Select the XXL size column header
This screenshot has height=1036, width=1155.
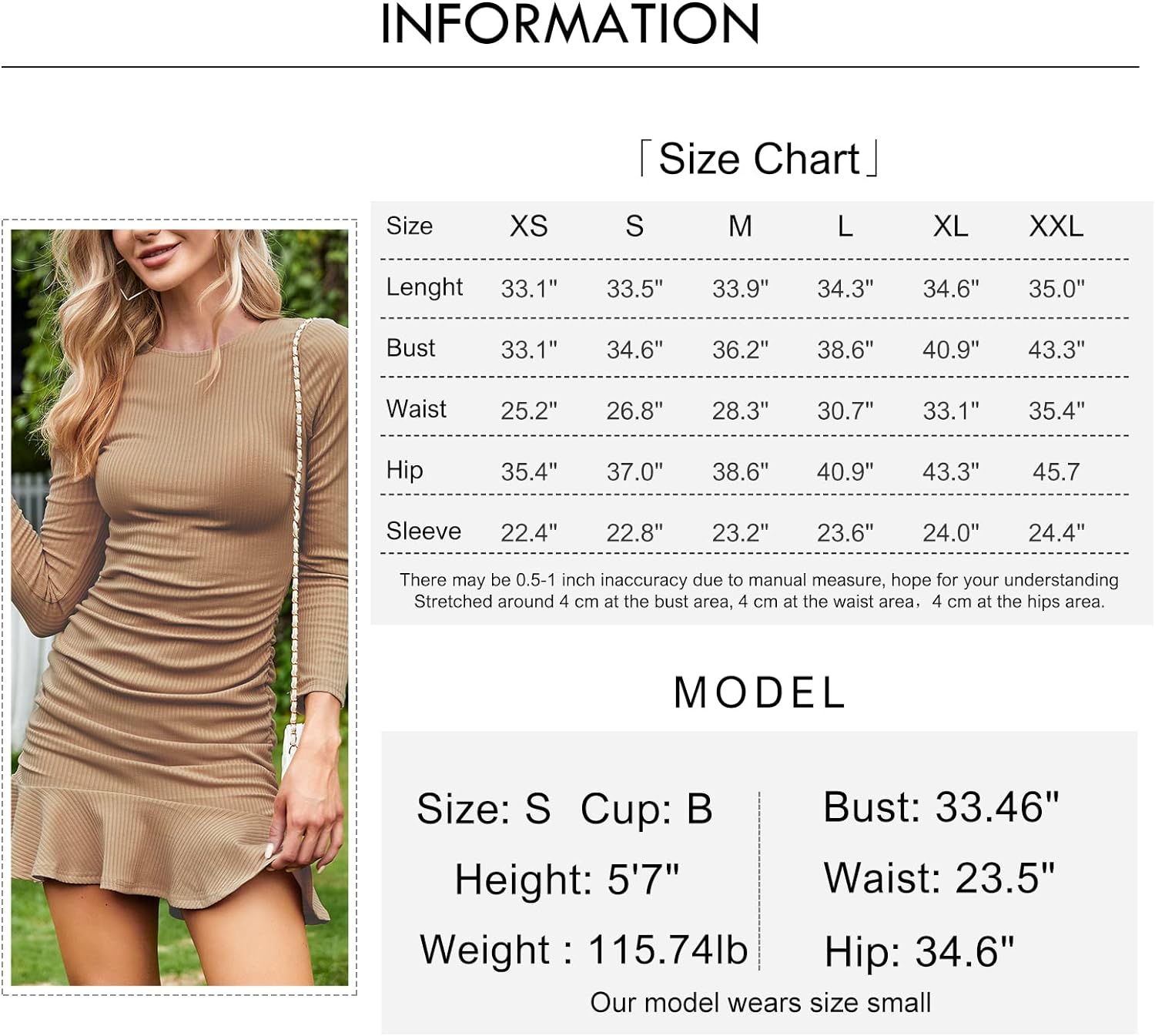(1056, 226)
